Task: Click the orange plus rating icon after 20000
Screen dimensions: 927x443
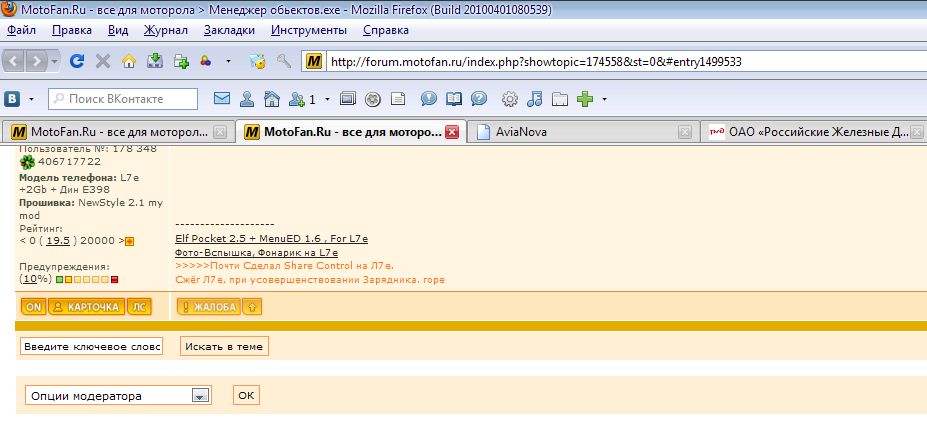Action: [x=129, y=241]
